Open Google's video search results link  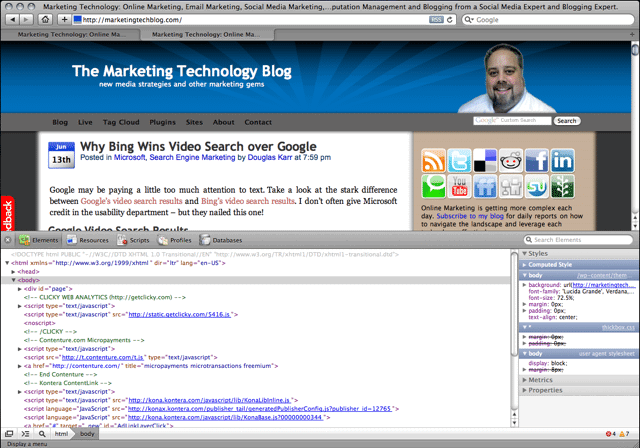pos(131,201)
